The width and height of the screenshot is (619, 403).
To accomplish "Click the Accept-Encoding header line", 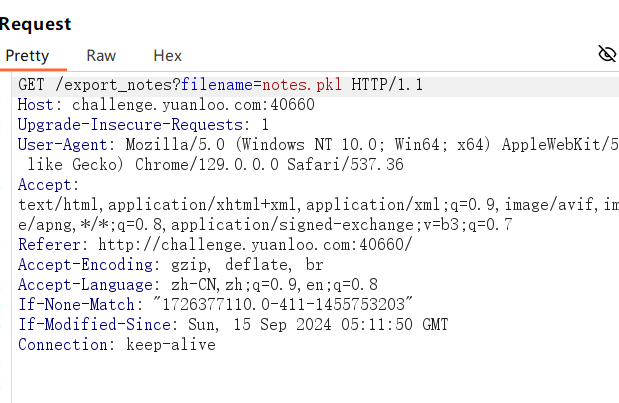I will click(x=170, y=265).
